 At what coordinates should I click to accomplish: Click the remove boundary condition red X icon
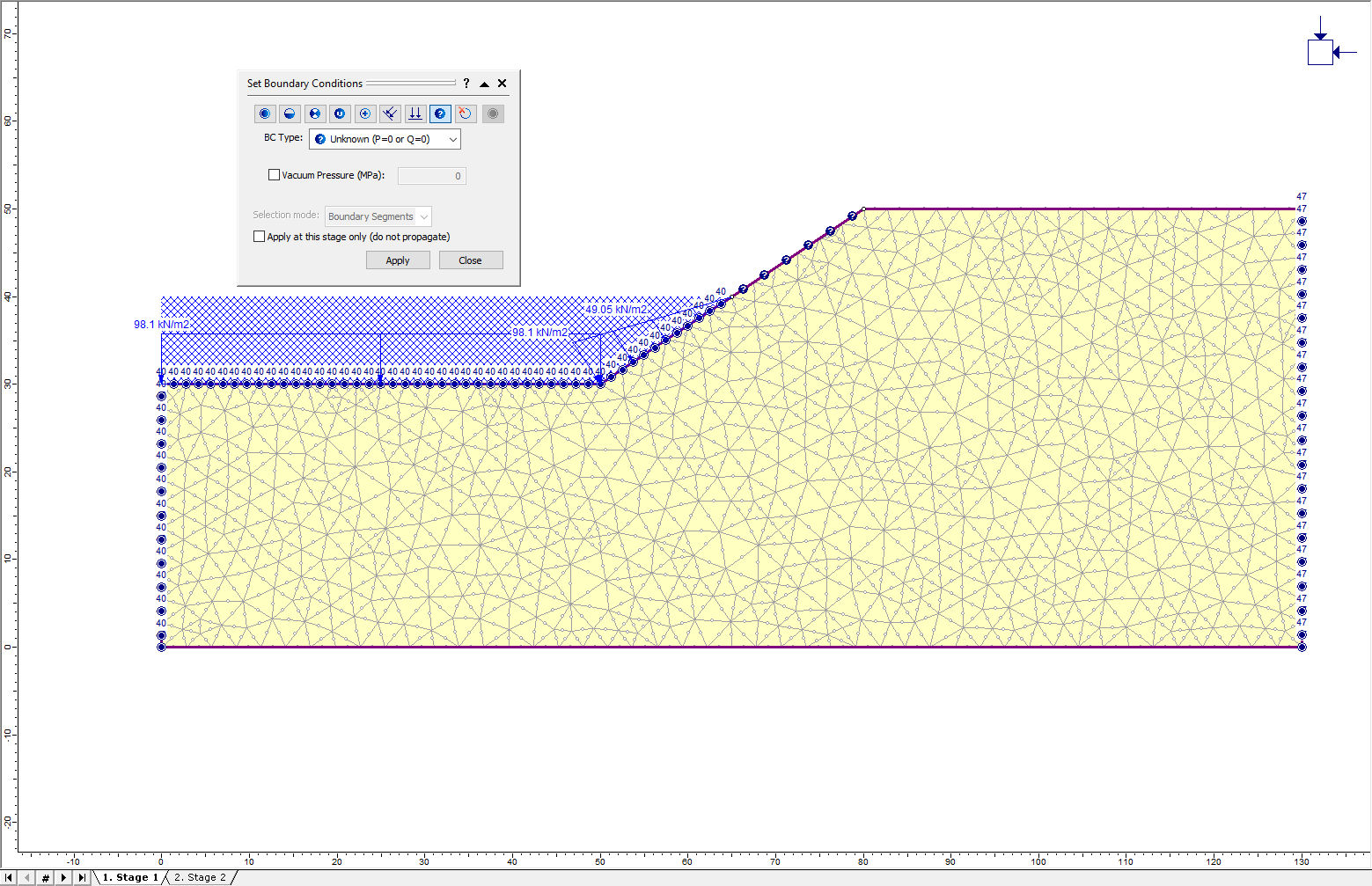[465, 113]
